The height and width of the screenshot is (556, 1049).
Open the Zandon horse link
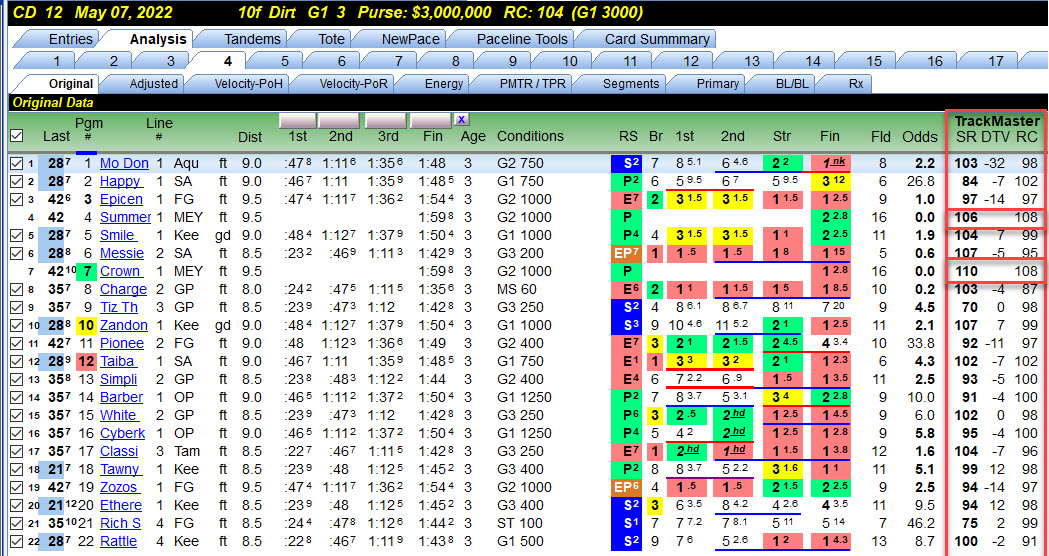pyautogui.click(x=124, y=326)
